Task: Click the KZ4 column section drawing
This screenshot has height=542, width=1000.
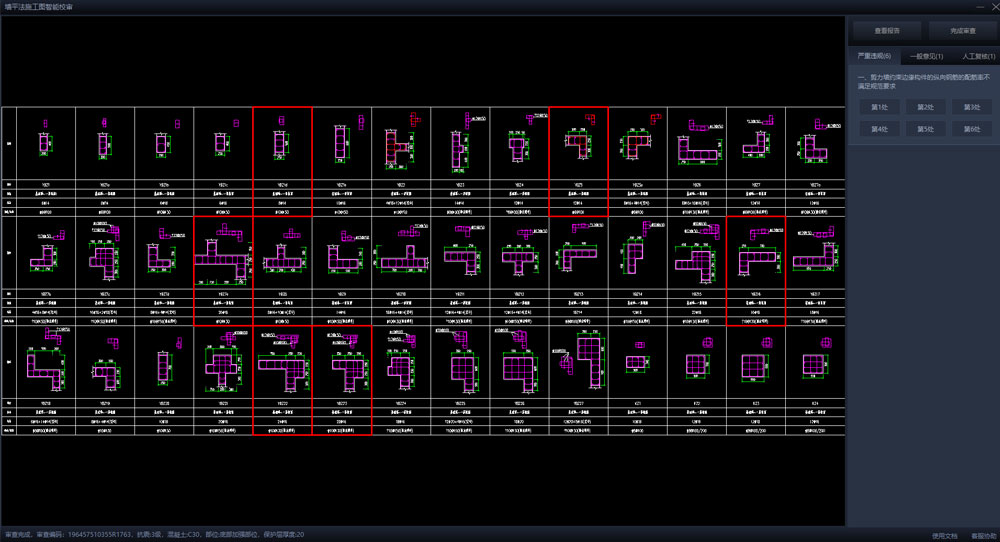Action: (x=814, y=365)
